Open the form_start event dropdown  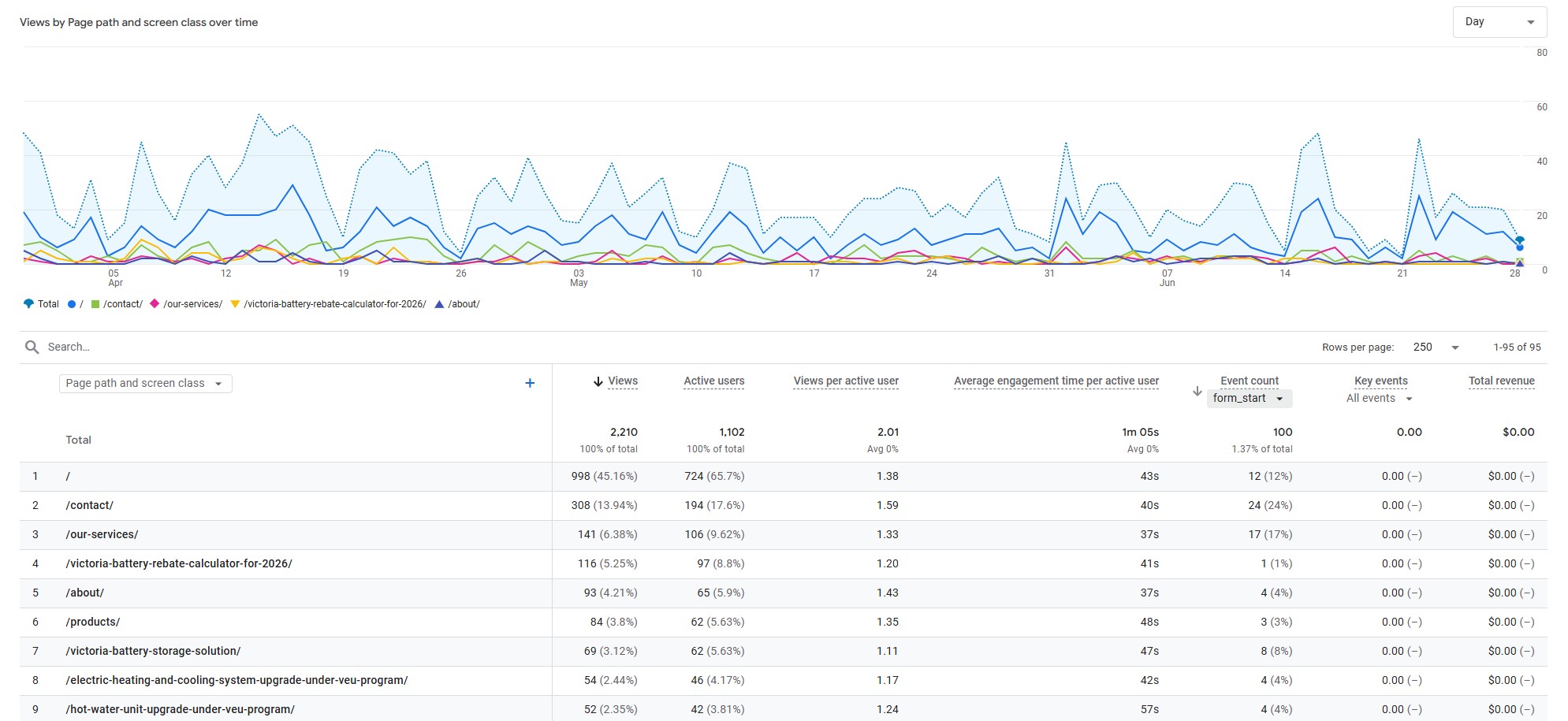coord(1249,399)
